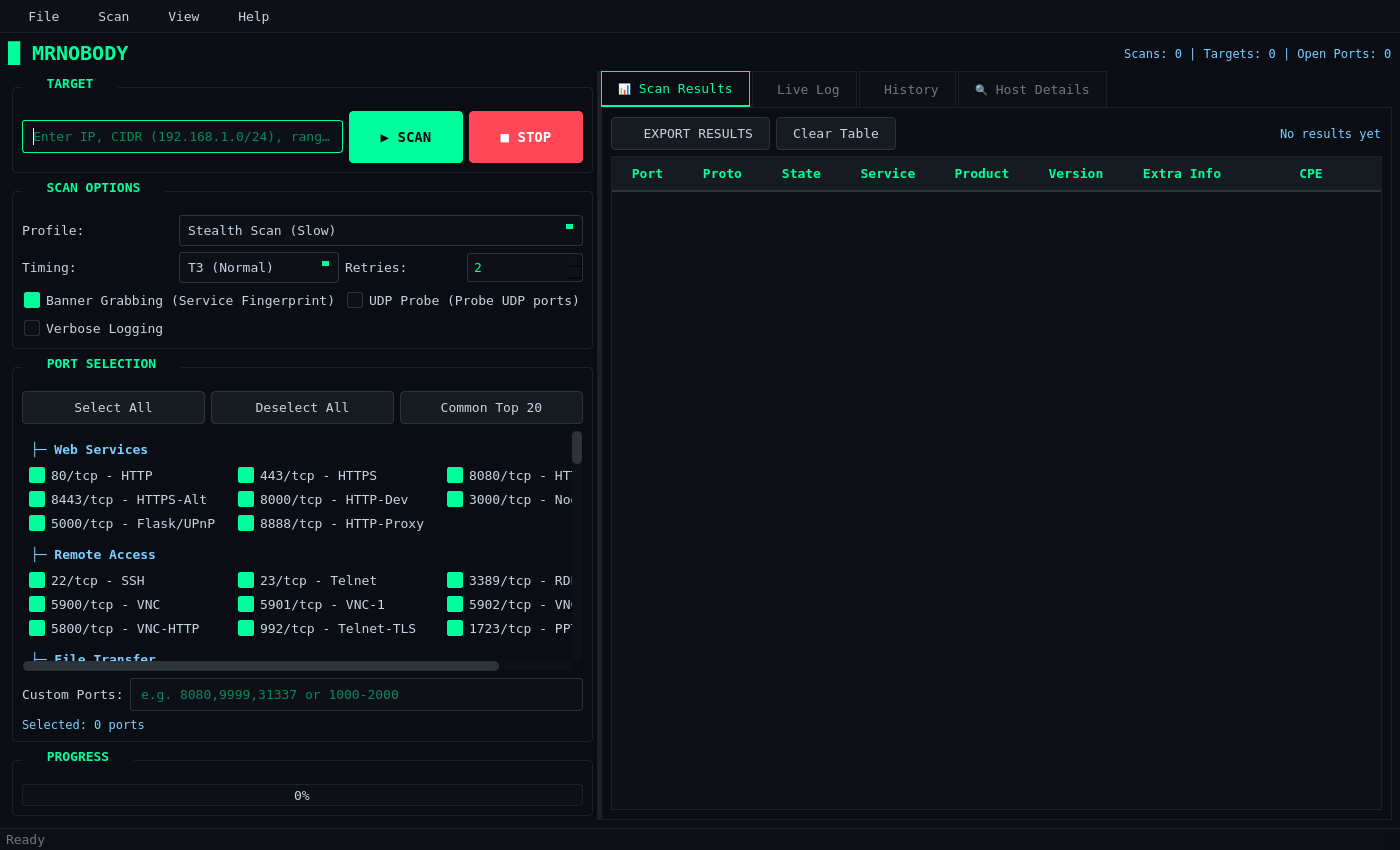Click the 0% progress bar
This screenshot has height=850, width=1400.
click(x=302, y=795)
